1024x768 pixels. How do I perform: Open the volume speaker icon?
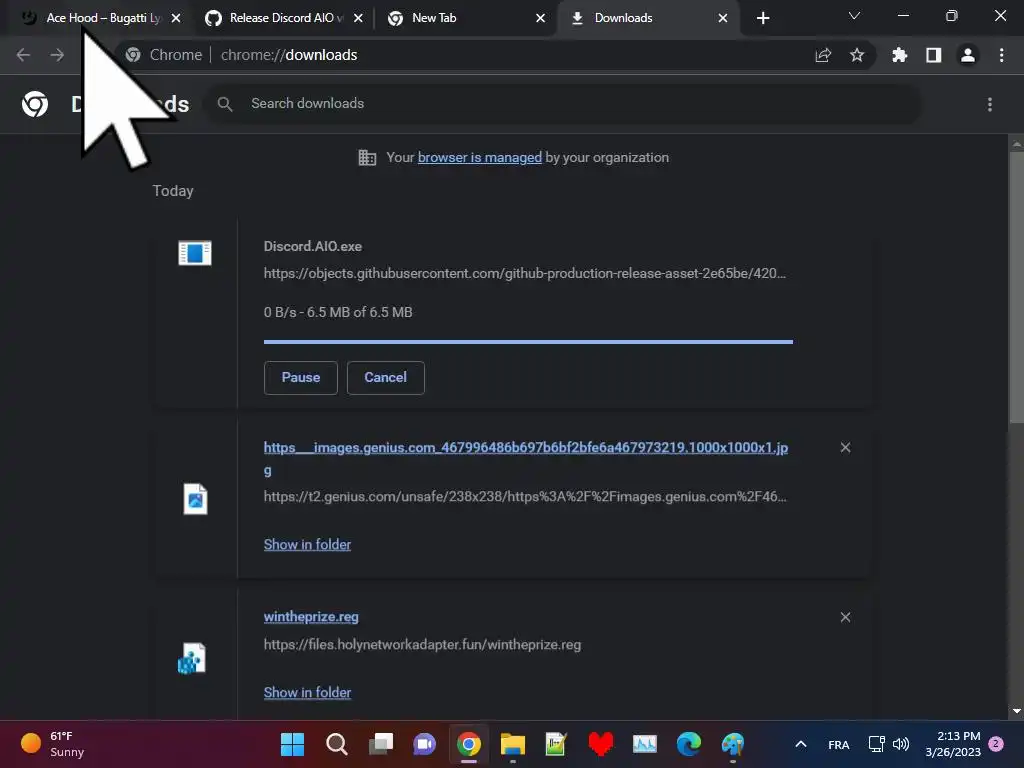[x=901, y=744]
